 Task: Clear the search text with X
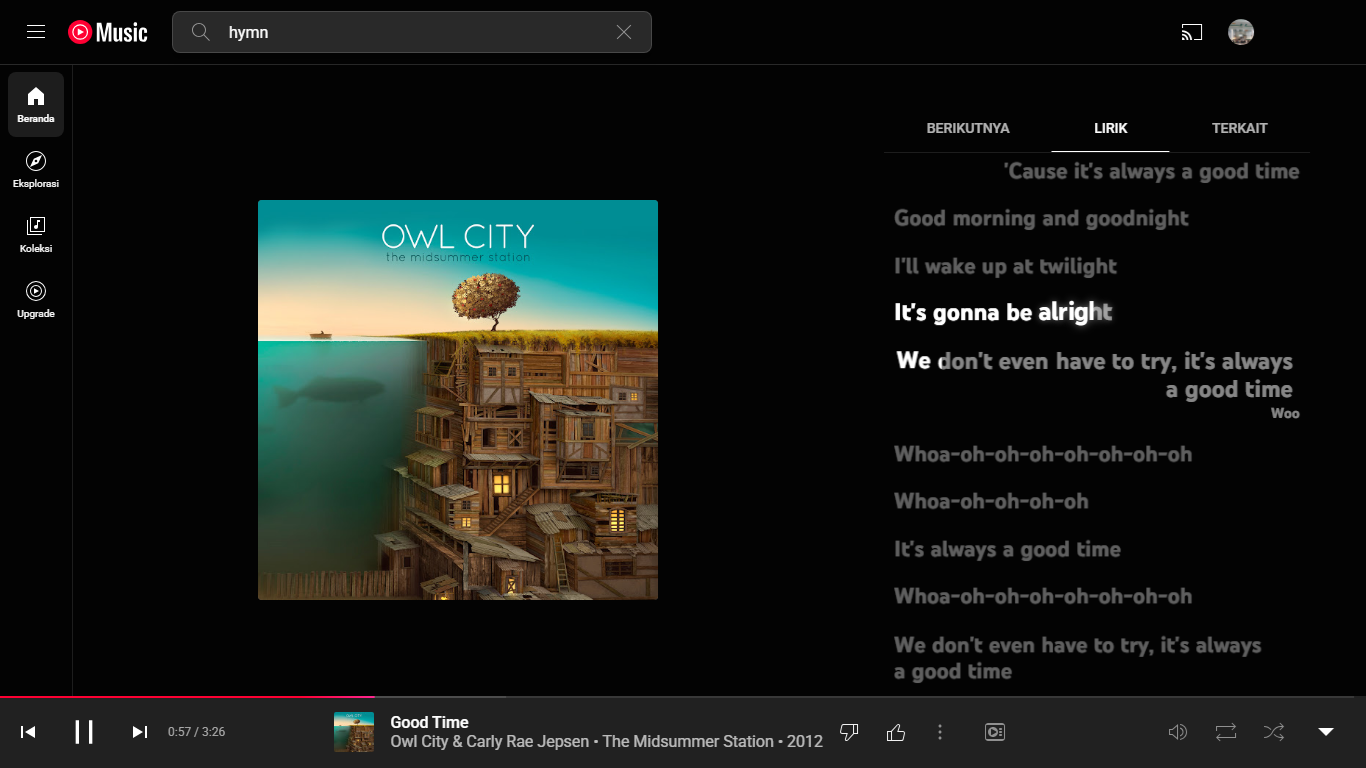click(624, 32)
